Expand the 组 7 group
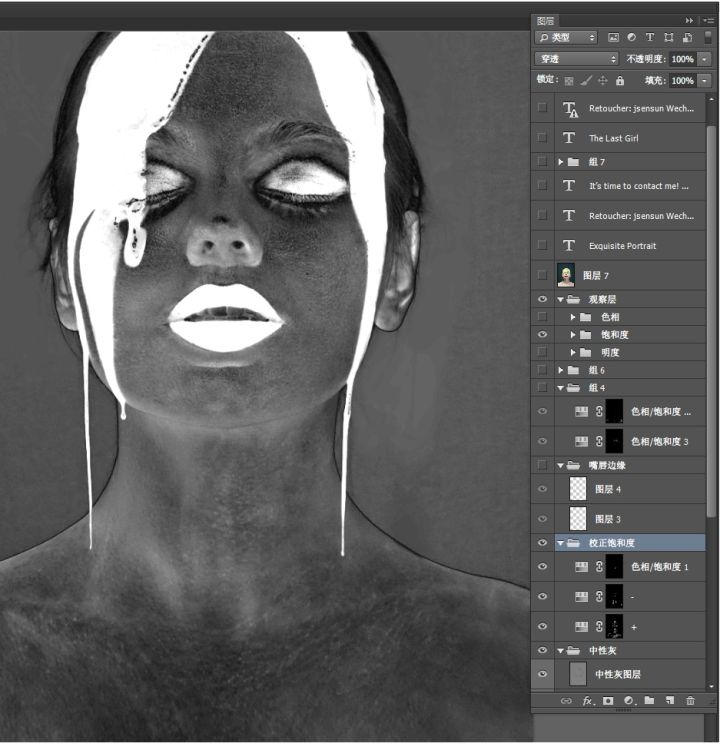 (560, 162)
